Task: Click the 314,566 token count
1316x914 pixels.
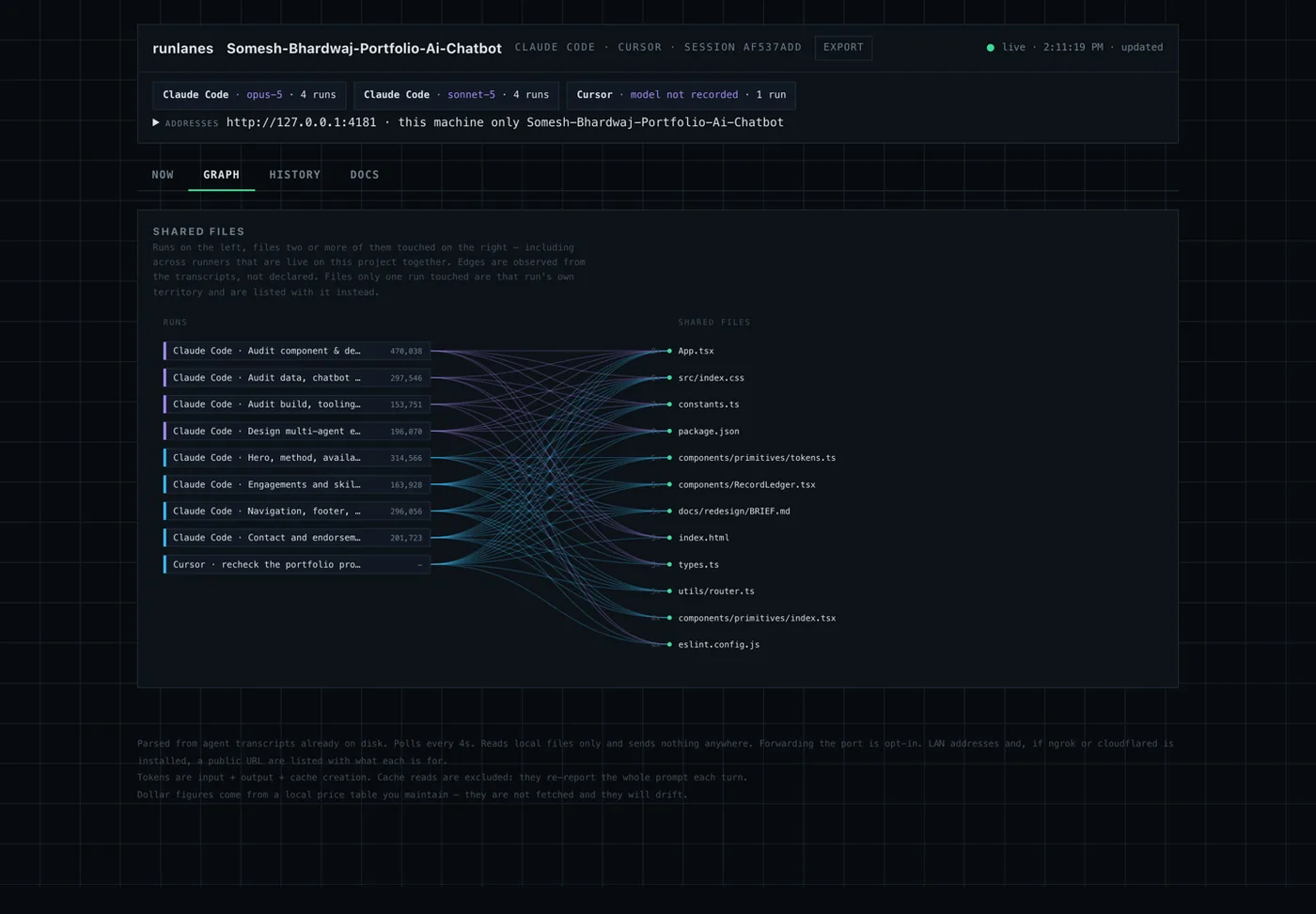Action: (x=406, y=458)
